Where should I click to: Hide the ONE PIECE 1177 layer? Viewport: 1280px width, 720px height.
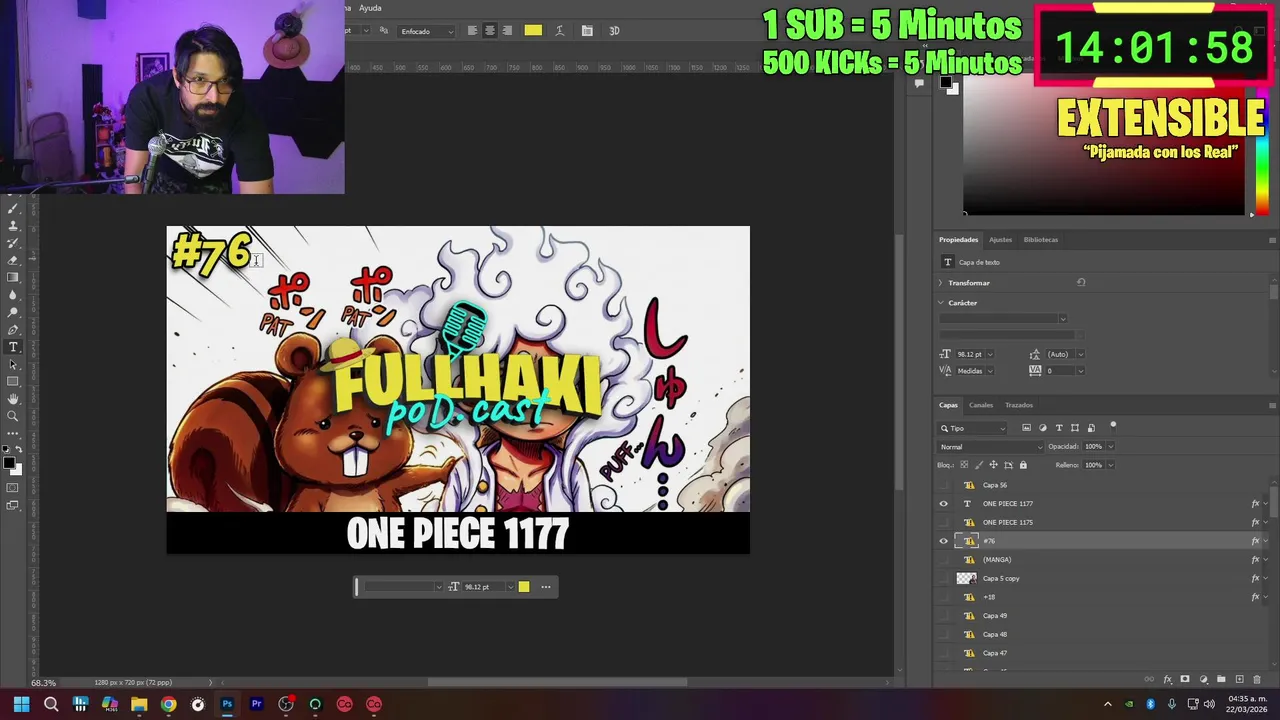click(943, 504)
